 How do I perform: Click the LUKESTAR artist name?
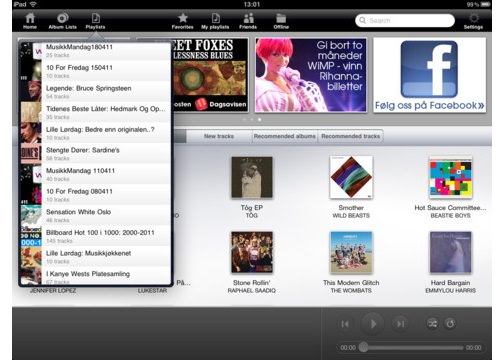point(152,291)
